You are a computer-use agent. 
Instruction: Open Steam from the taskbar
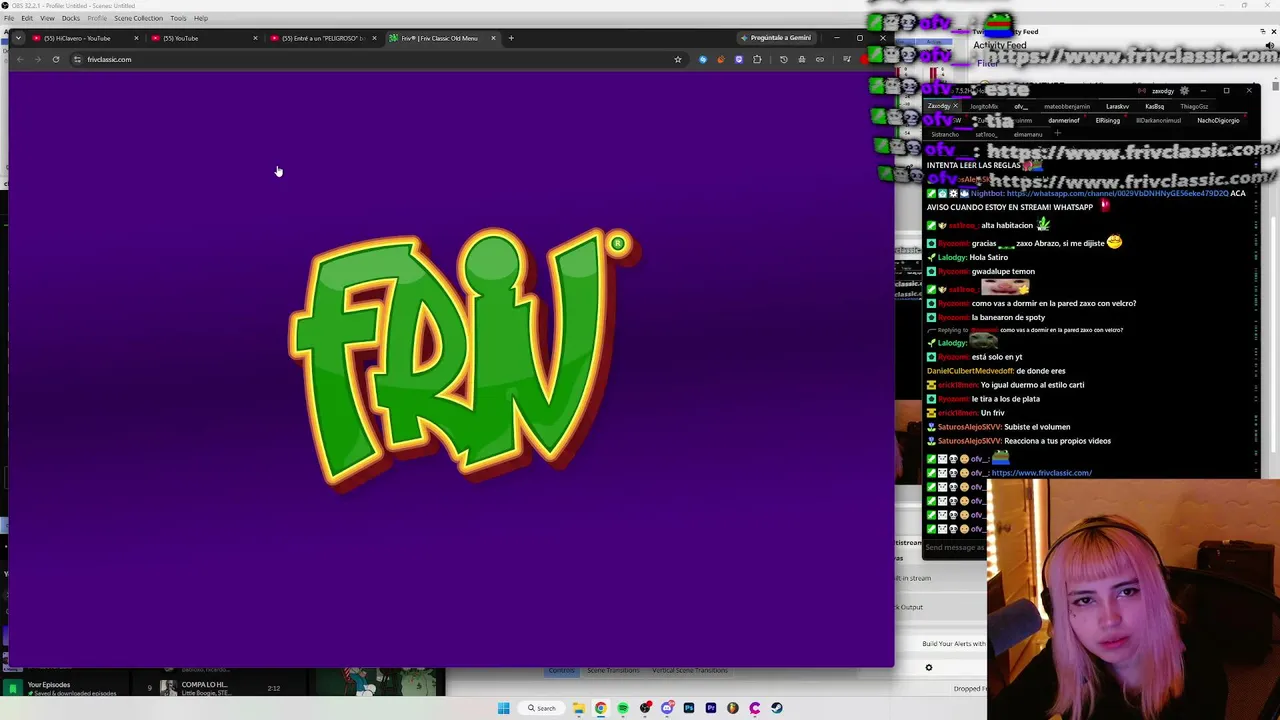(x=776, y=708)
